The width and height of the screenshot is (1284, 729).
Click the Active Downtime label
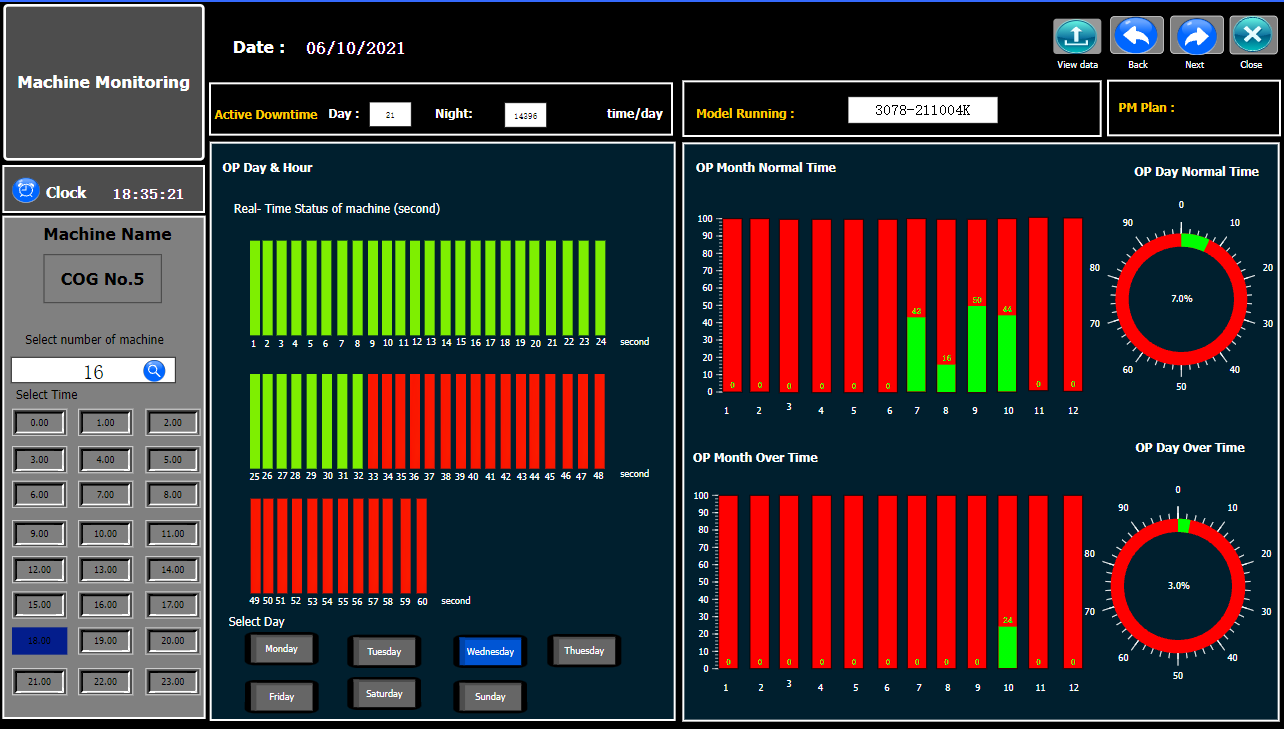click(266, 114)
